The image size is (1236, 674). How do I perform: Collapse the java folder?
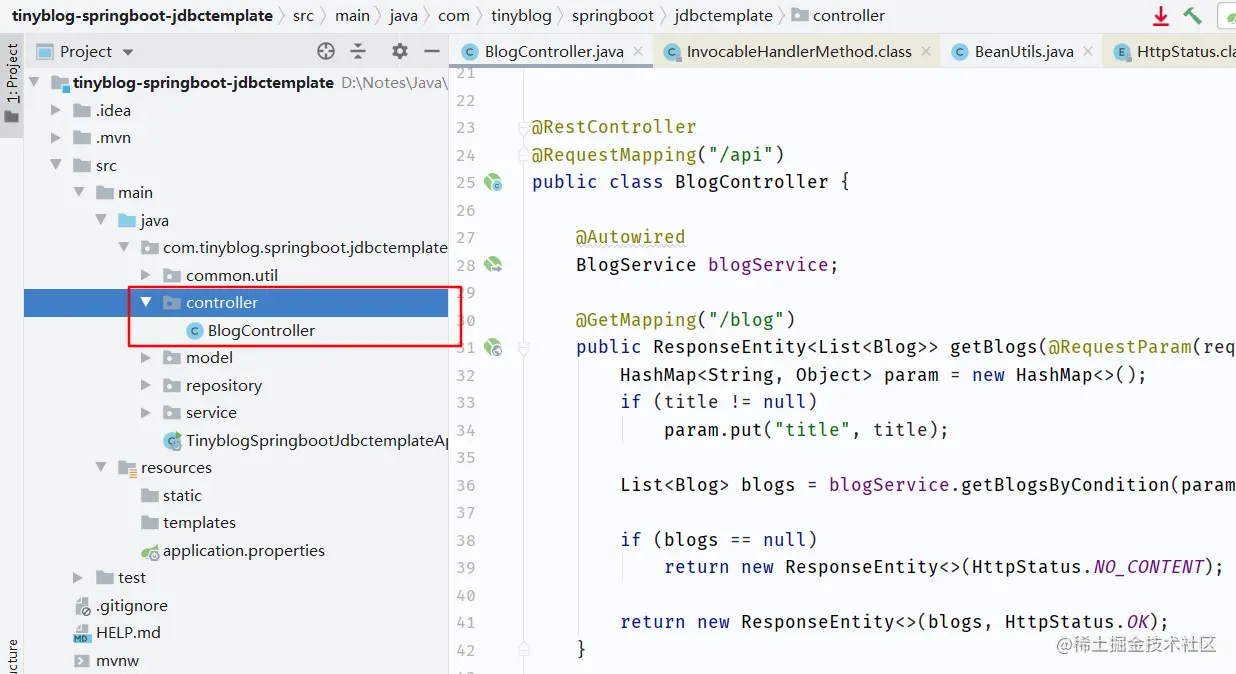pyautogui.click(x=101, y=221)
